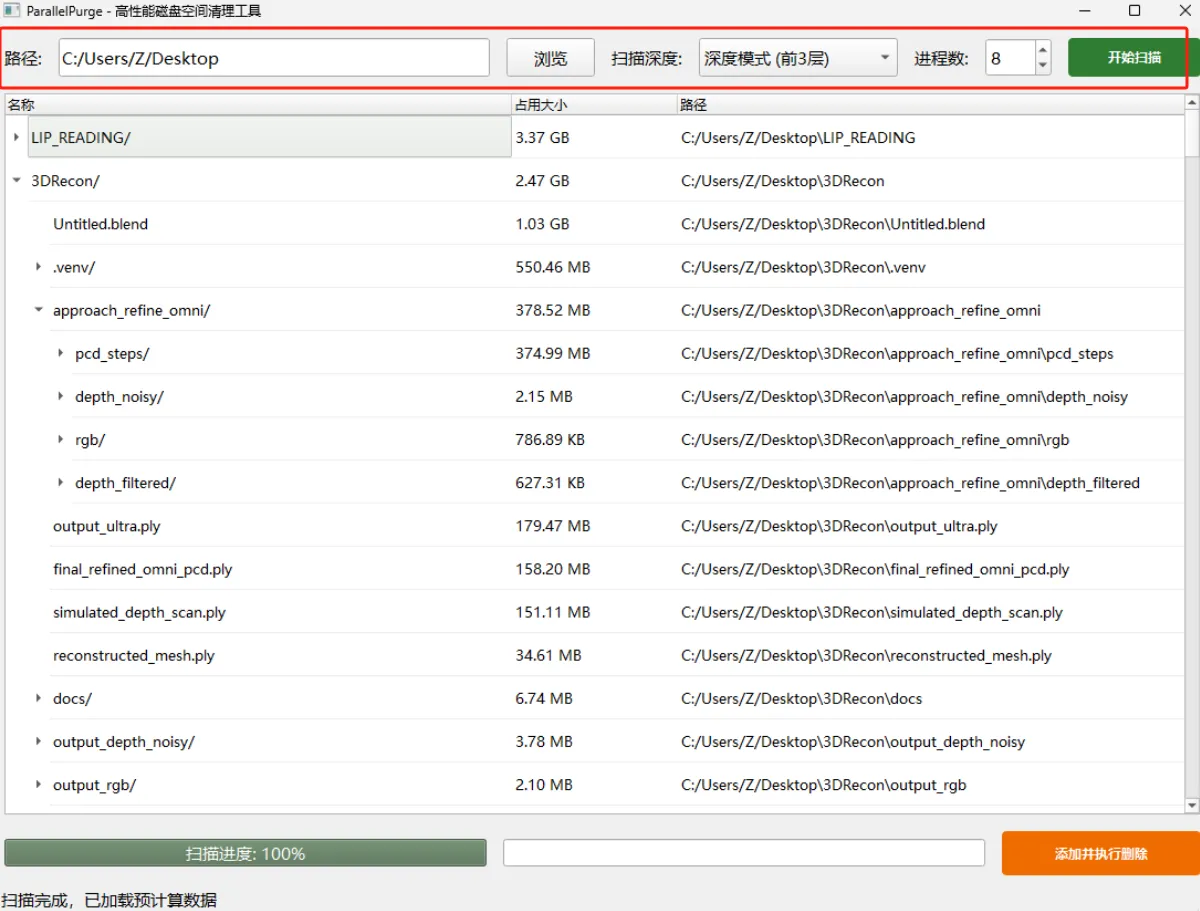
Task: Click the 550.46 MB size cell
Action: 553,267
